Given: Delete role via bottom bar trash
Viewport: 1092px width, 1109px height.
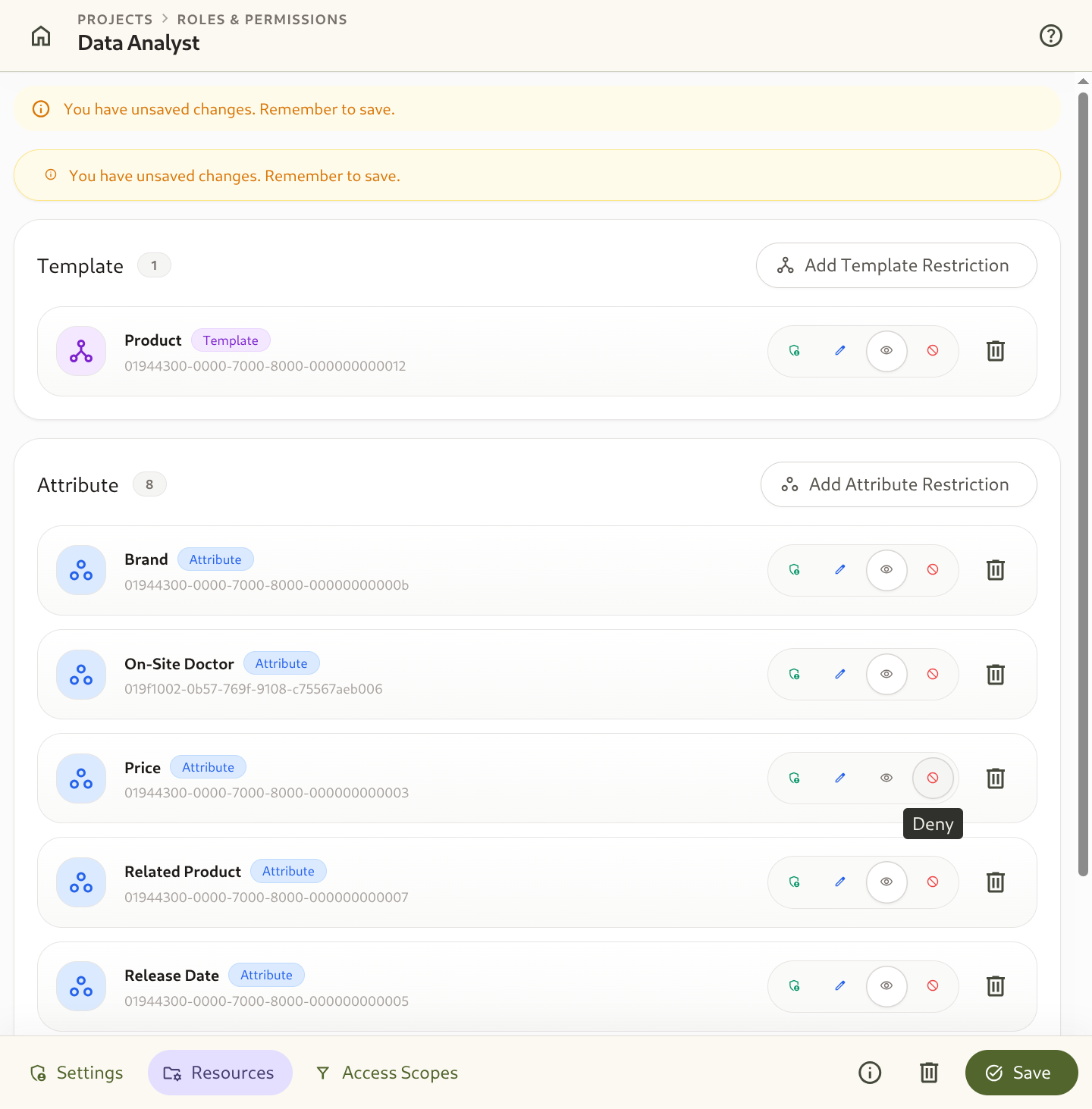Looking at the screenshot, I should pyautogui.click(x=929, y=1073).
